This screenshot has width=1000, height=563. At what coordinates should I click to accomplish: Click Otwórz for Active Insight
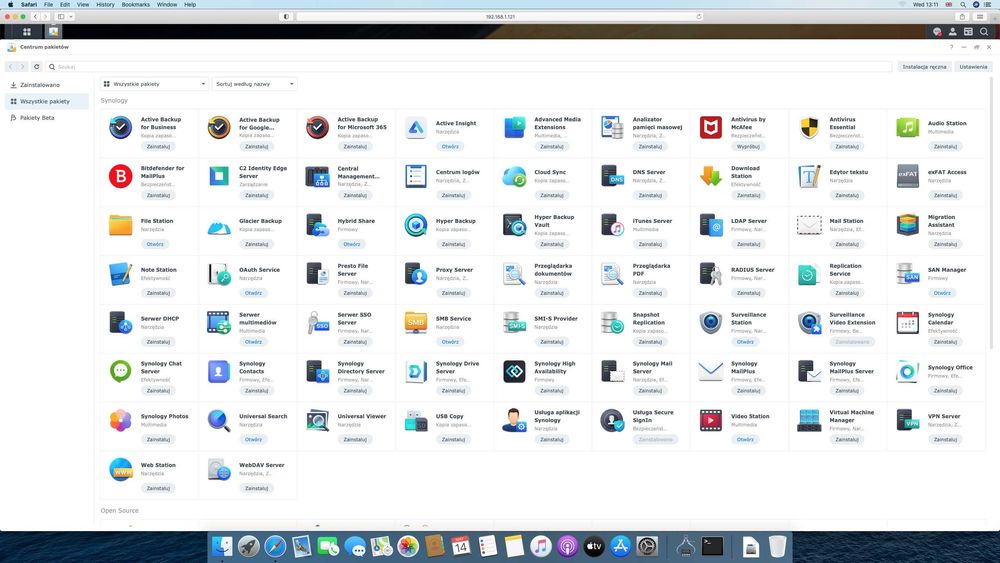pyautogui.click(x=450, y=147)
